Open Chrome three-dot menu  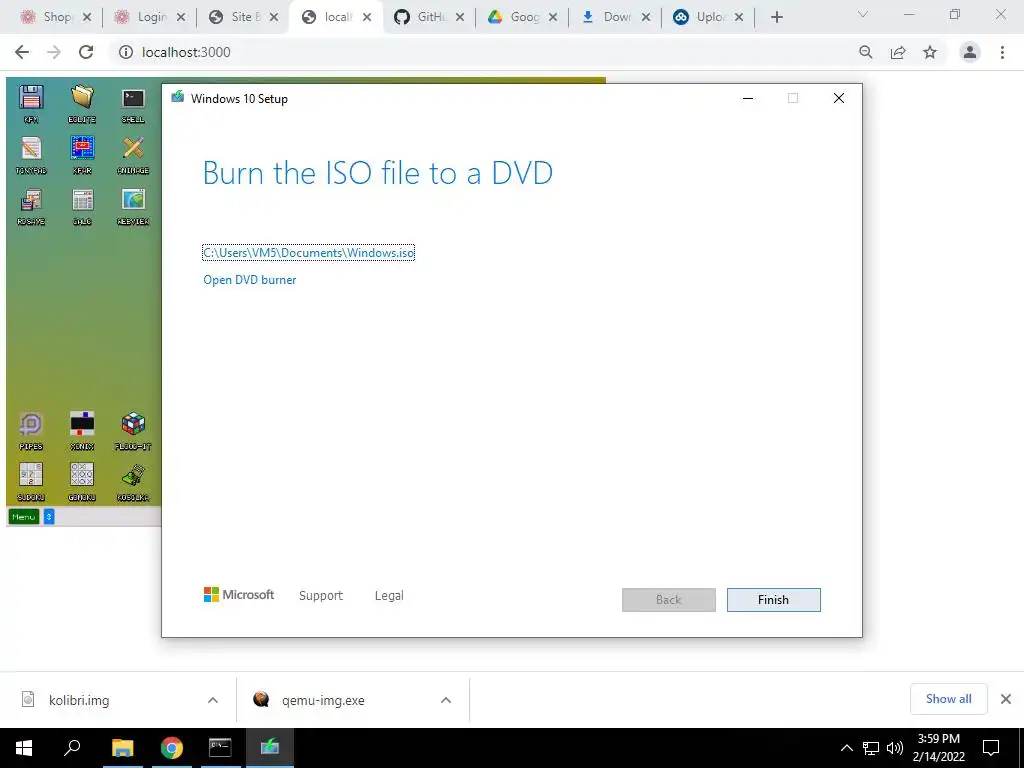[1002, 52]
